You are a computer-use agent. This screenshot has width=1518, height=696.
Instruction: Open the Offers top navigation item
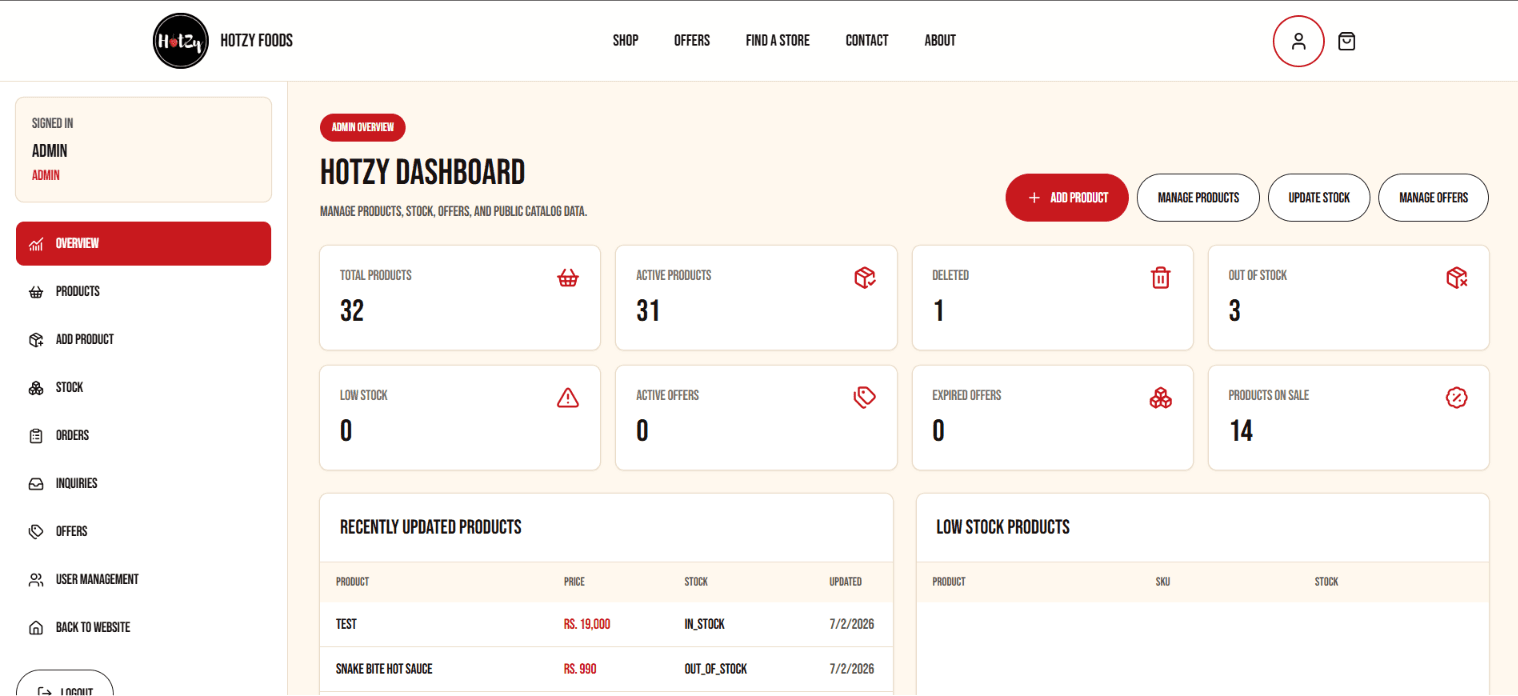(x=692, y=41)
